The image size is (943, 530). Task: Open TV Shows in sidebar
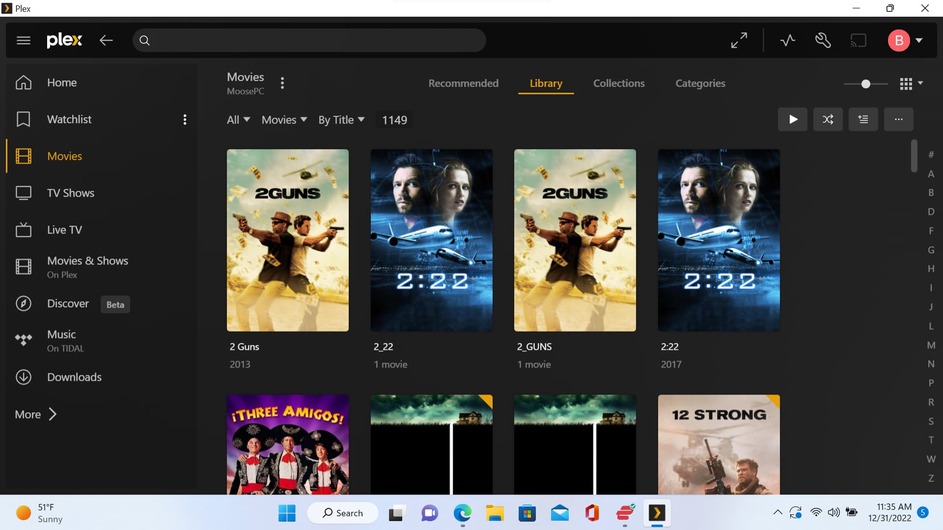coord(70,193)
